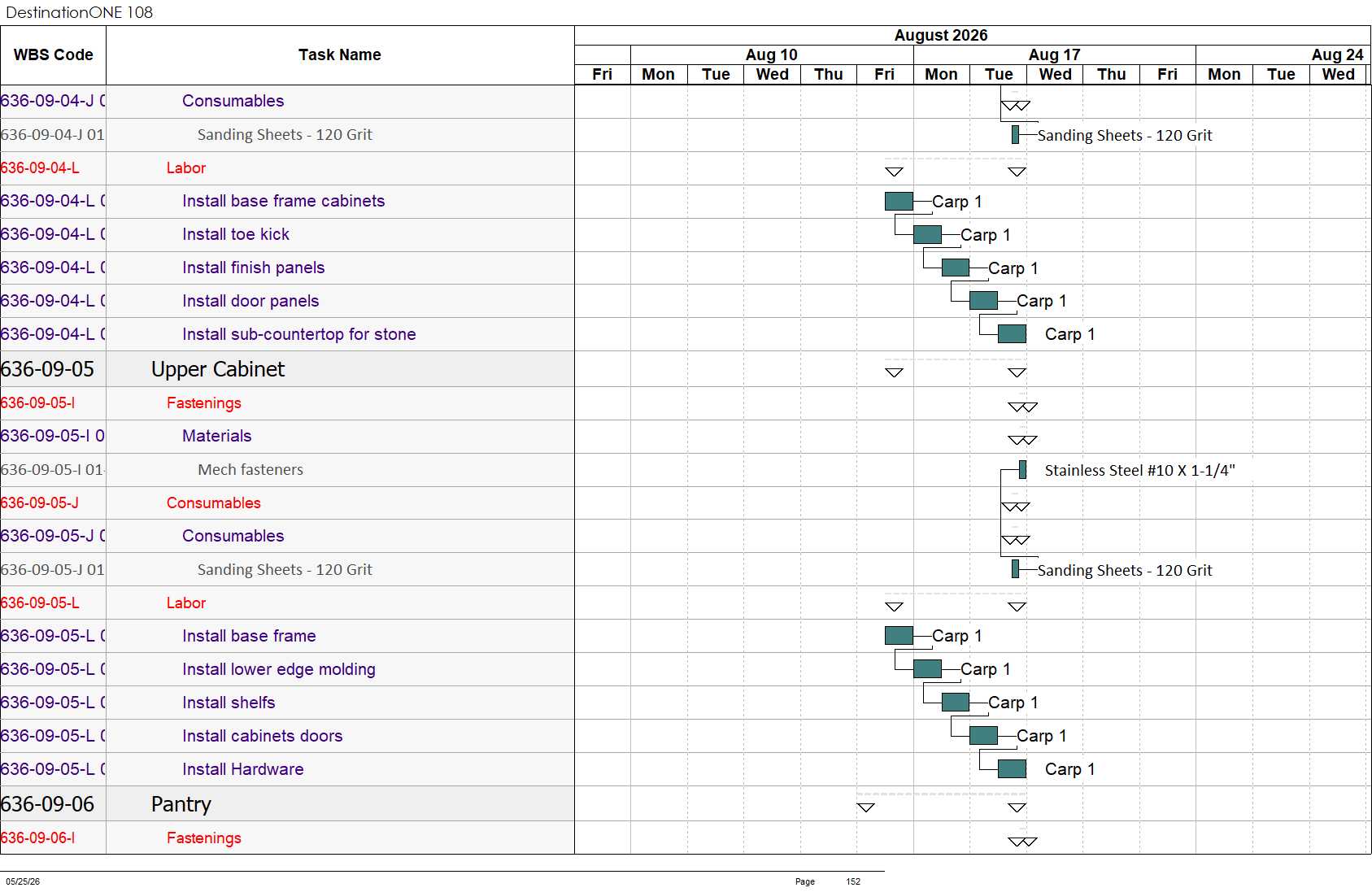This screenshot has width=1372, height=892.
Task: Select Fastenings task in row 636-09-06-I
Action: pyautogui.click(x=204, y=838)
